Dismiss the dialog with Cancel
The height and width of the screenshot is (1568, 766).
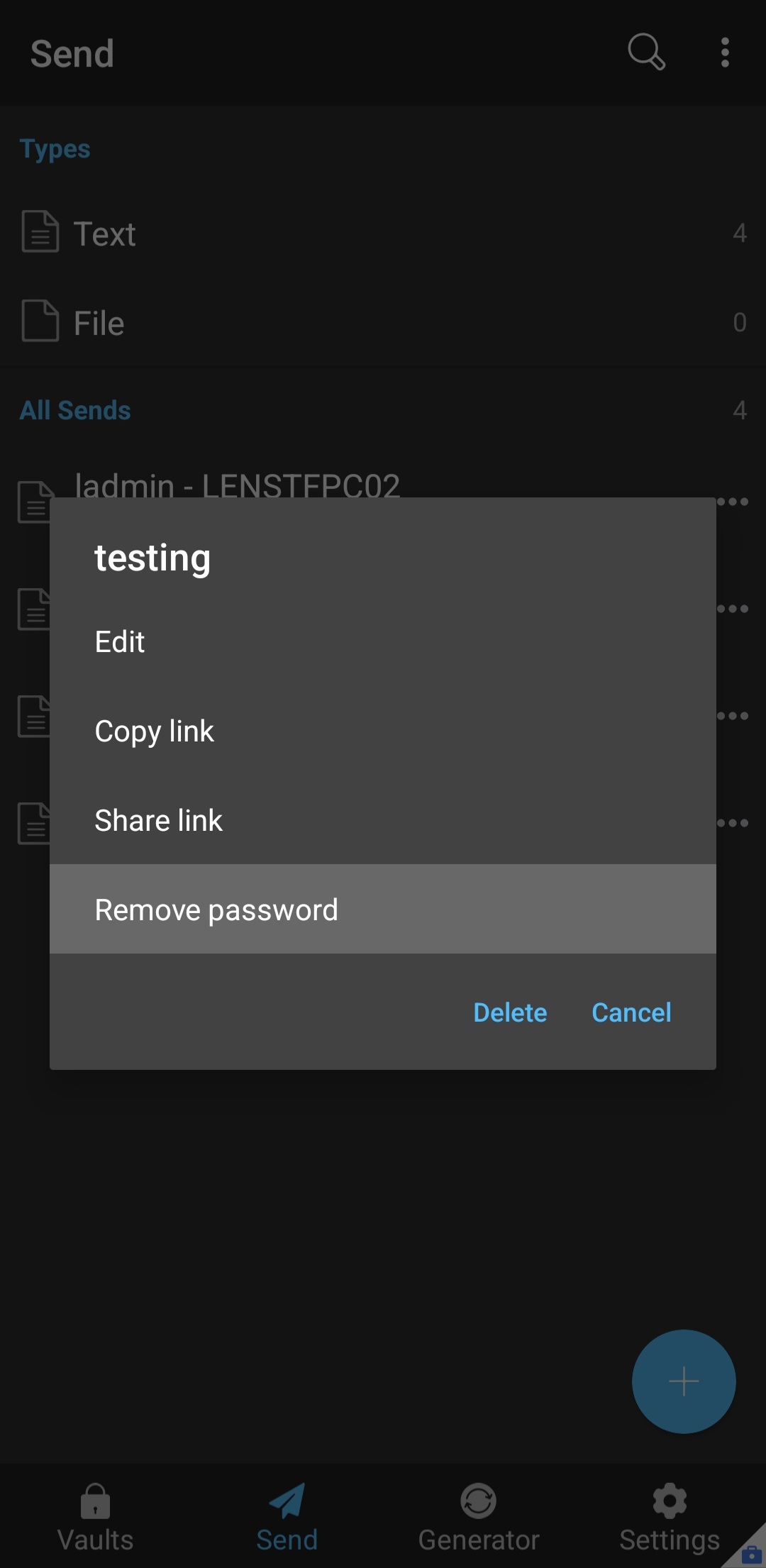pyautogui.click(x=631, y=1012)
